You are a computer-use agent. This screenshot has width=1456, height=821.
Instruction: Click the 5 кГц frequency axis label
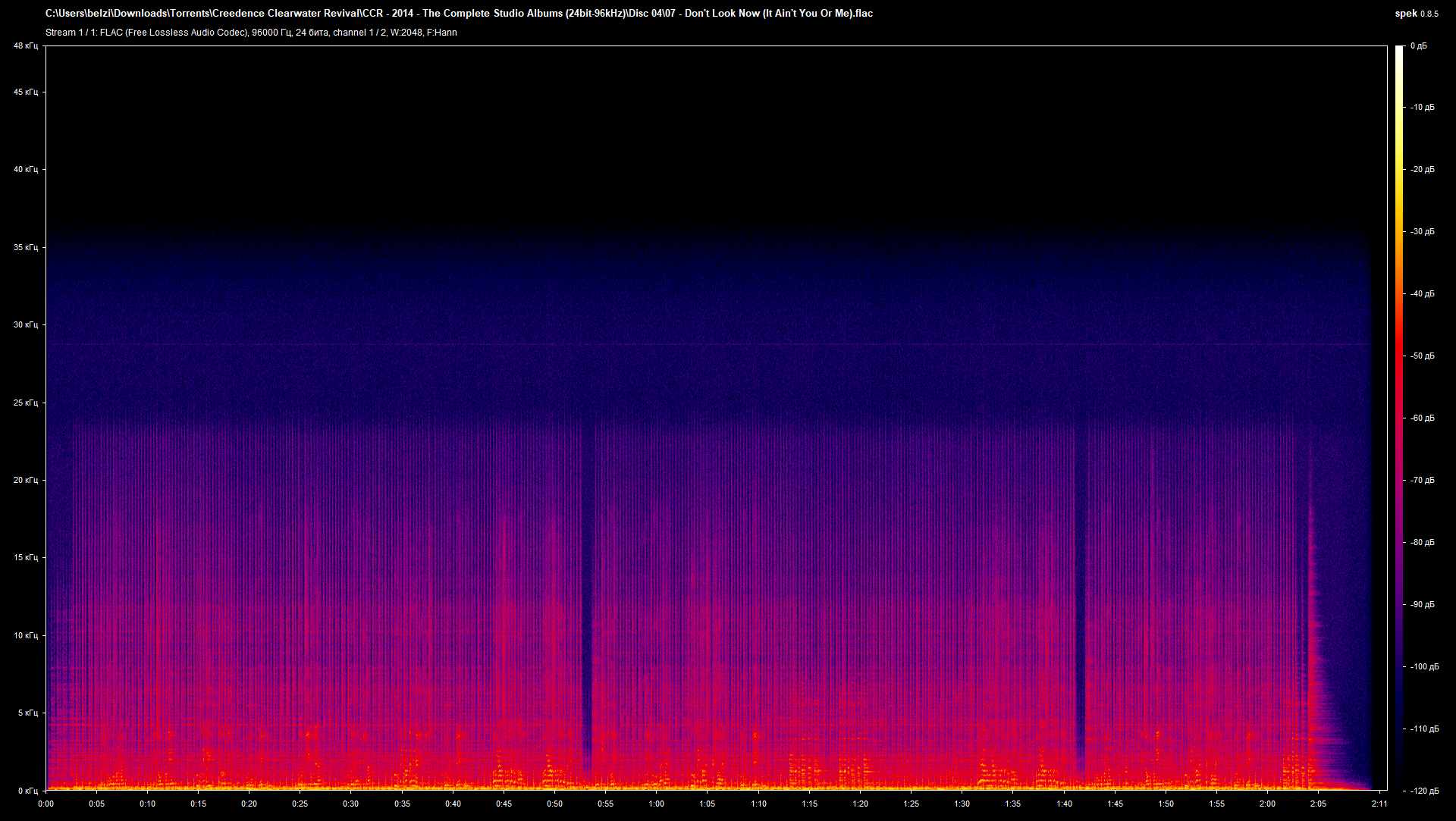pyautogui.click(x=27, y=712)
